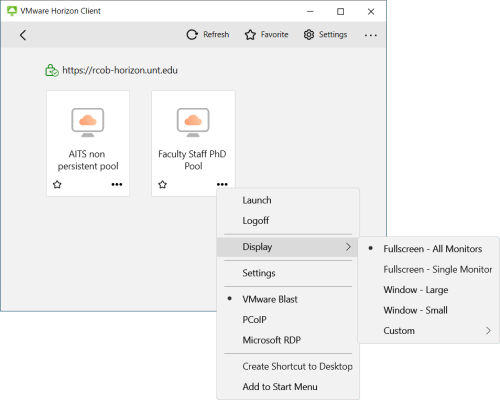Open Settings gear in the toolbar
Viewport: 500px width, 400px height.
[x=309, y=35]
